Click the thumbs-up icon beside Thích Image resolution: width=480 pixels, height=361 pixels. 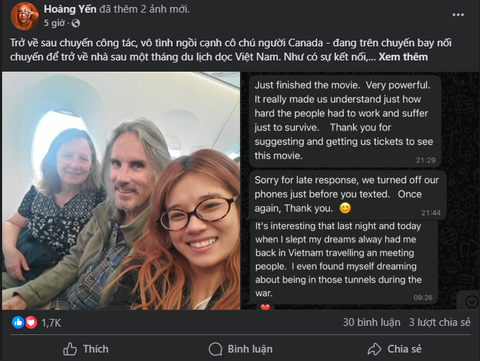pyautogui.click(x=70, y=349)
